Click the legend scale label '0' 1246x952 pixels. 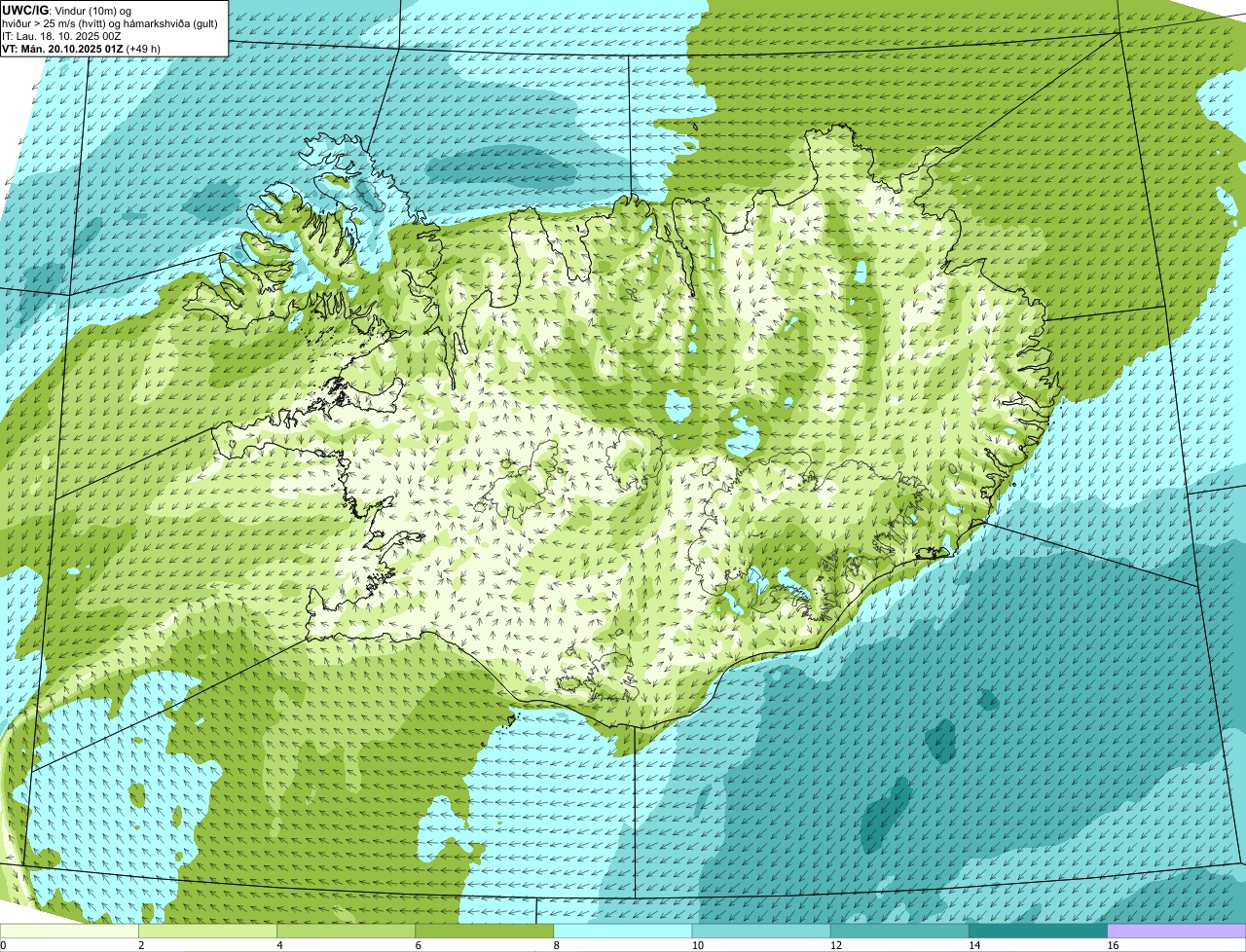pyautogui.click(x=3, y=945)
